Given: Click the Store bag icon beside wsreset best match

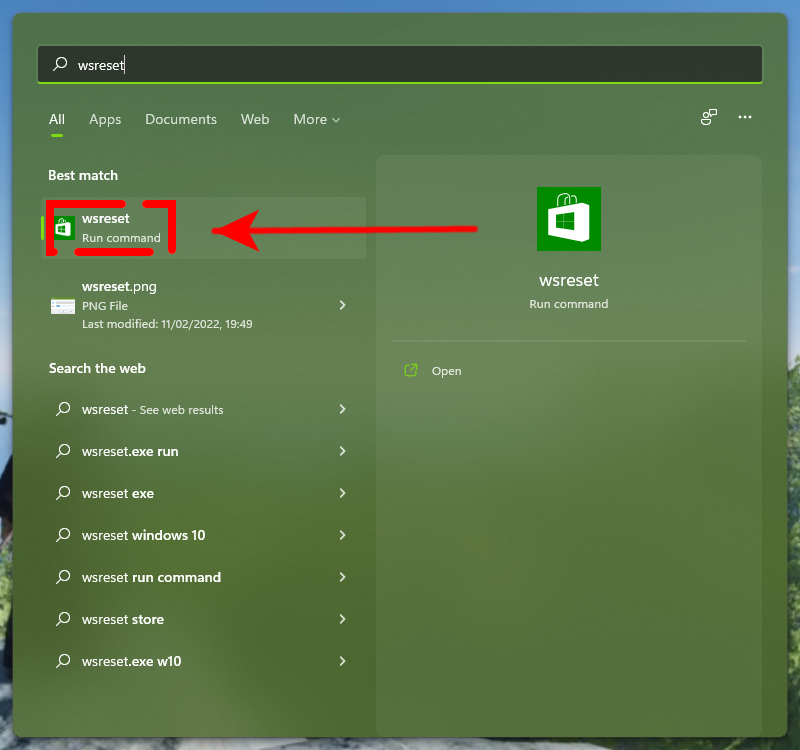Looking at the screenshot, I should [x=64, y=228].
